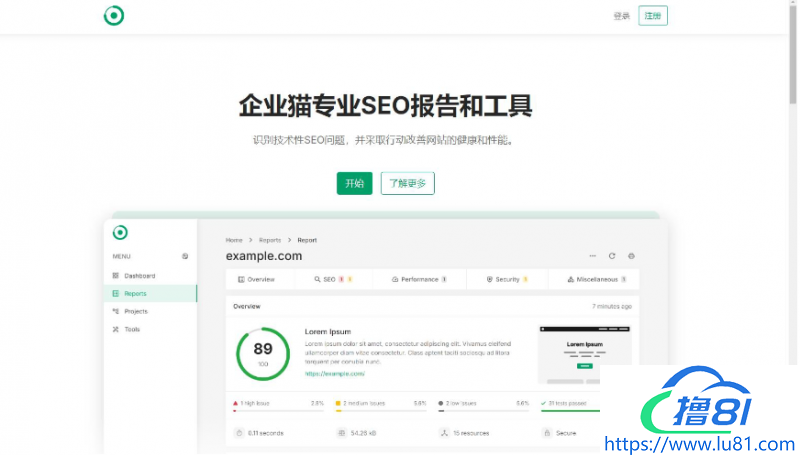Viewport: 800px width, 455px height.
Task: Click the settings icon beside MENU
Action: 185,256
